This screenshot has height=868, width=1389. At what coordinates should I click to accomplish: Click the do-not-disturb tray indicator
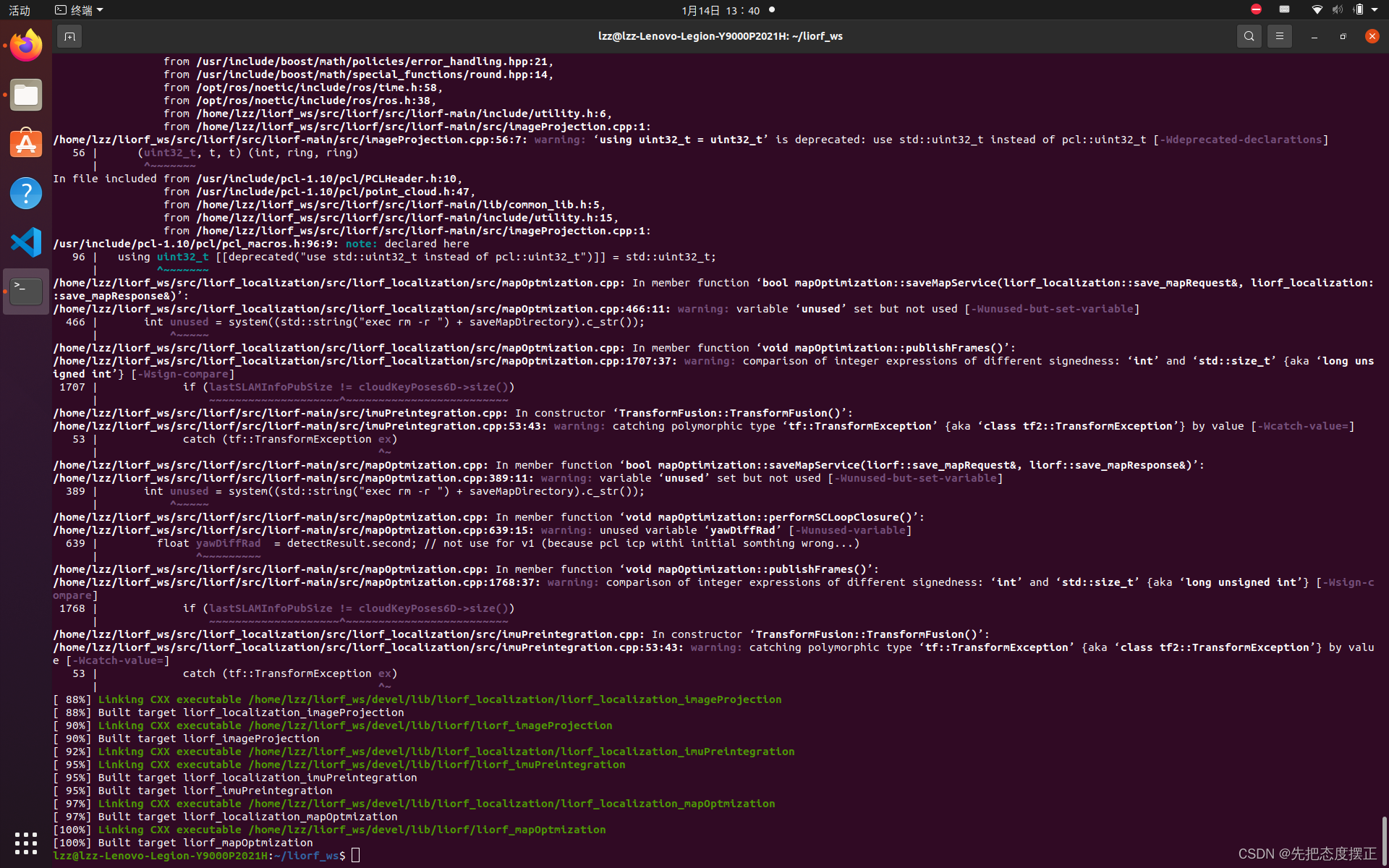[x=1256, y=9]
